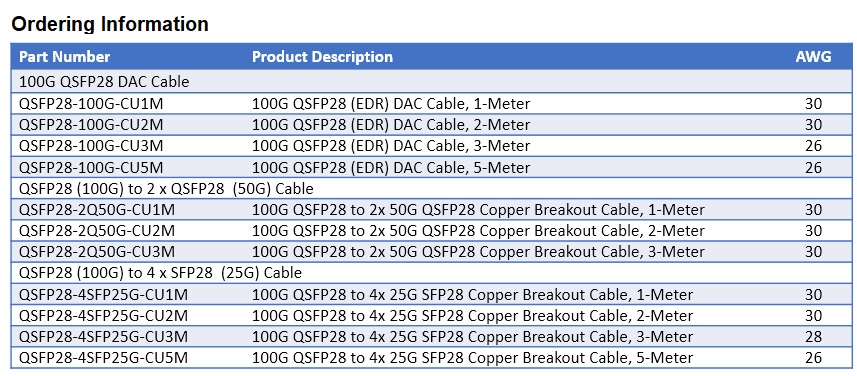Select part number QSFP28-100G-CU2M
The width and height of the screenshot is (857, 376).
coord(91,125)
